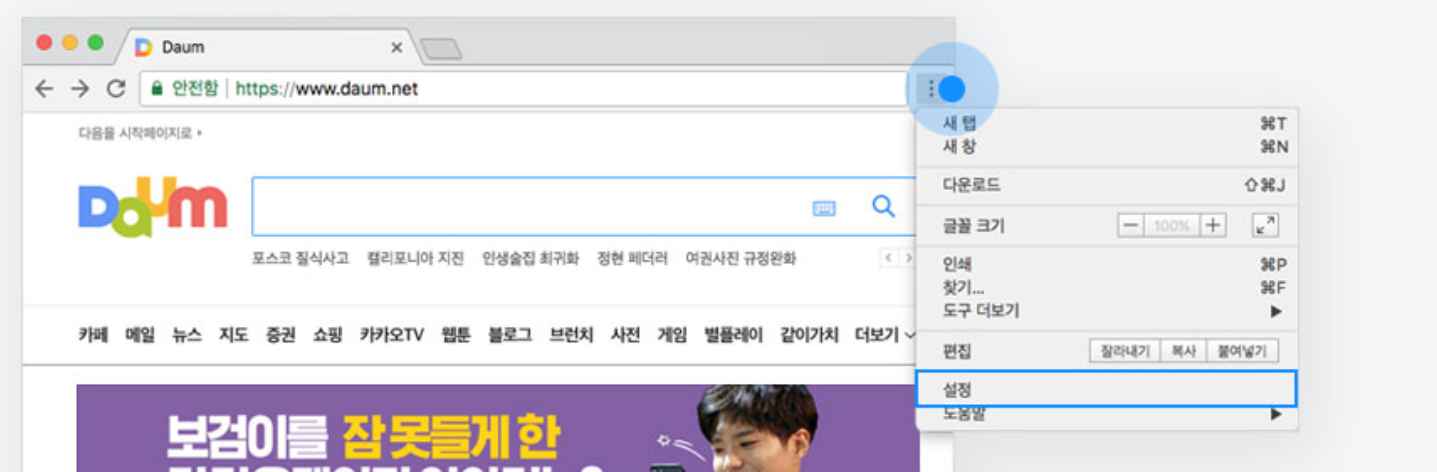Click the browser forward arrow

point(80,89)
